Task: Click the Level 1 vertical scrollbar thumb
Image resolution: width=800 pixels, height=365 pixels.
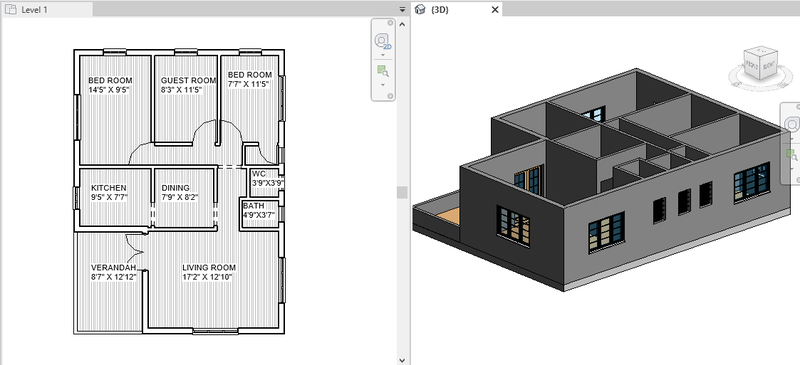Action: (403, 192)
